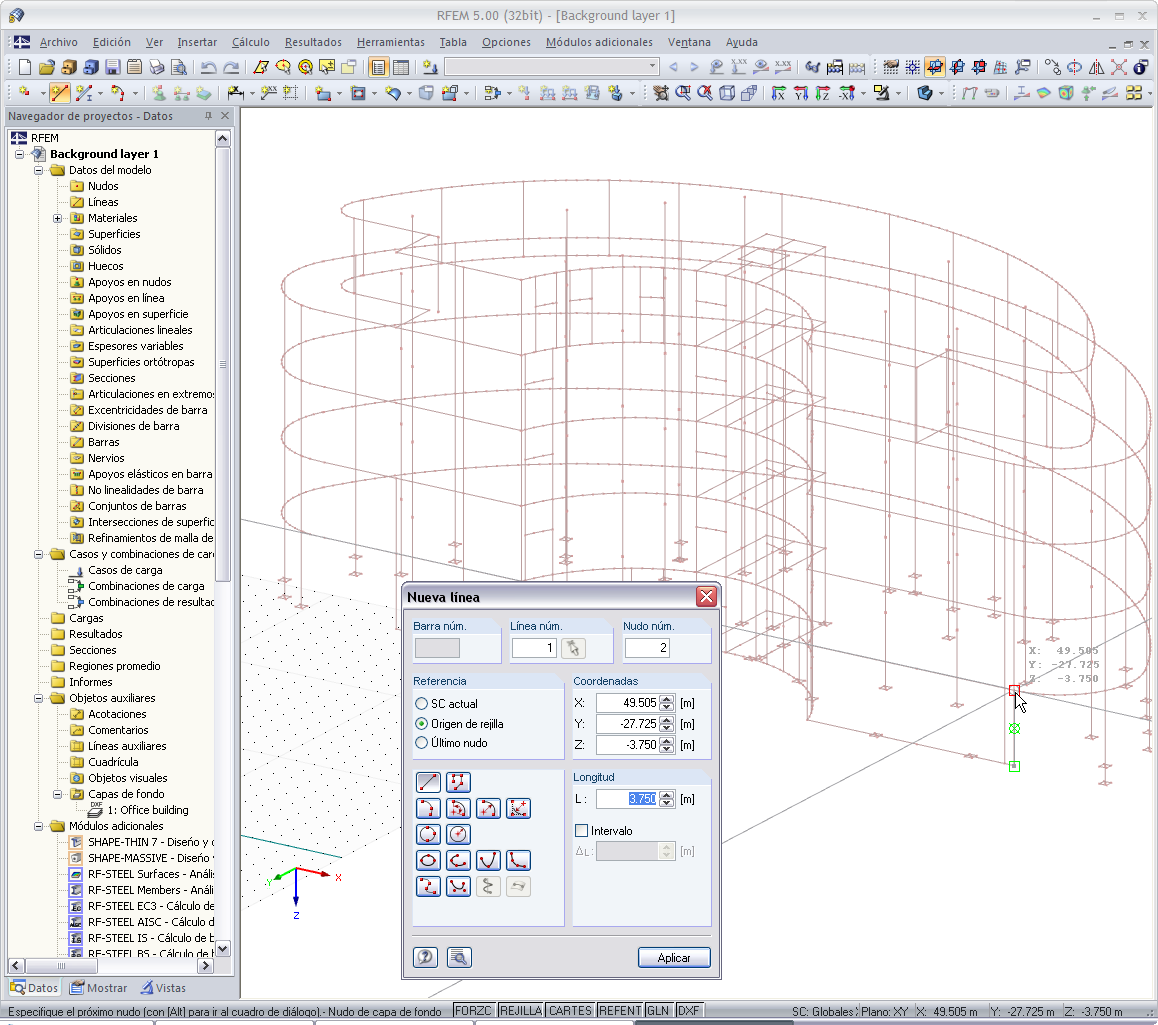The height and width of the screenshot is (1025, 1158).
Task: Click the save file toolbar icon
Action: click(x=113, y=67)
